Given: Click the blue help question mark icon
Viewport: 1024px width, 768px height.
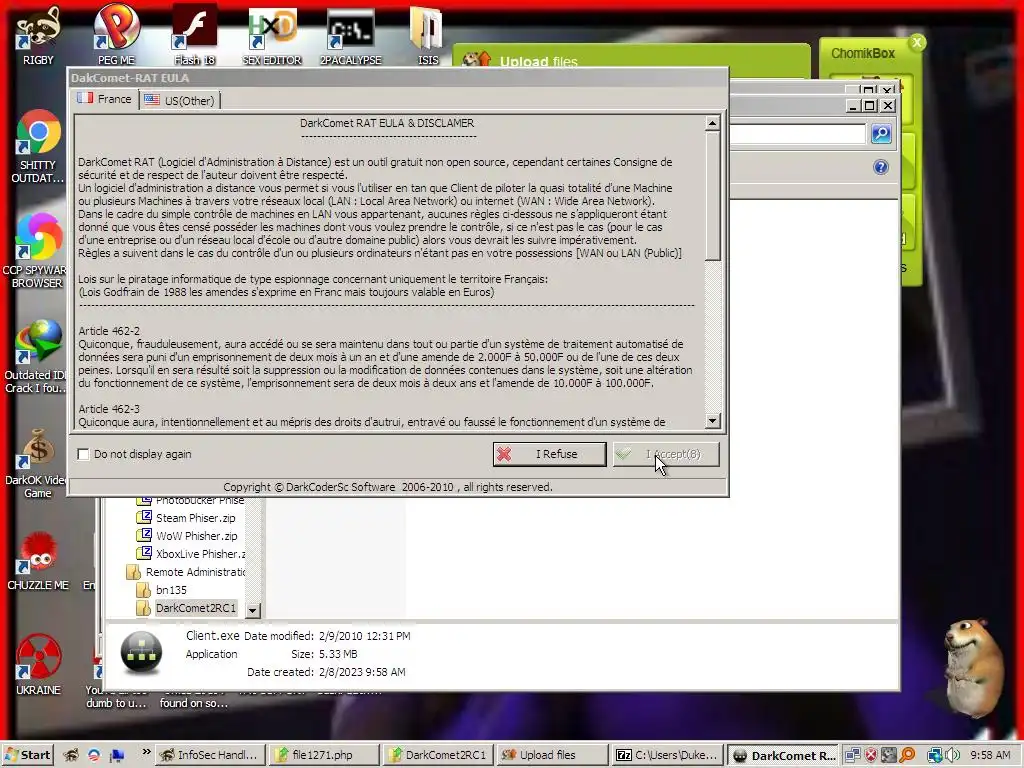Looking at the screenshot, I should (x=881, y=167).
